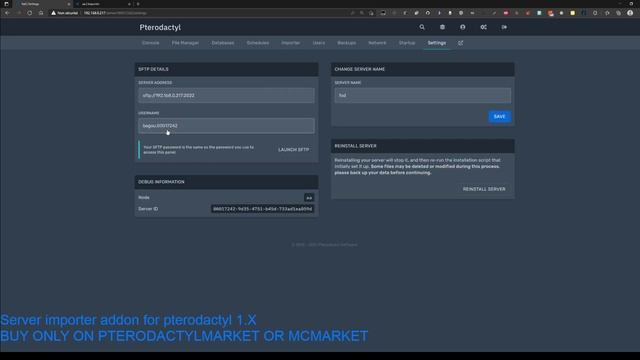The width and height of the screenshot is (640, 360).
Task: Switch to the Console tab
Action: tap(151, 43)
